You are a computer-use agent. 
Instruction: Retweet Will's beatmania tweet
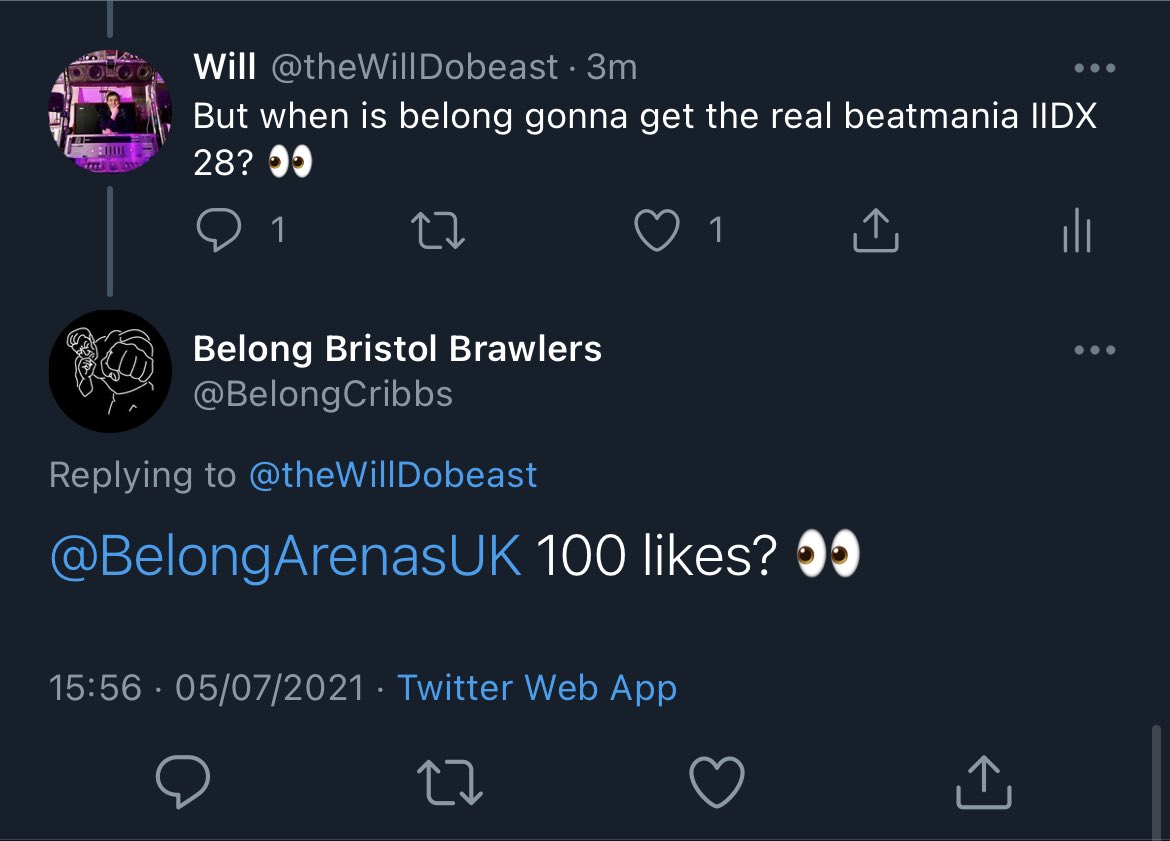[440, 231]
